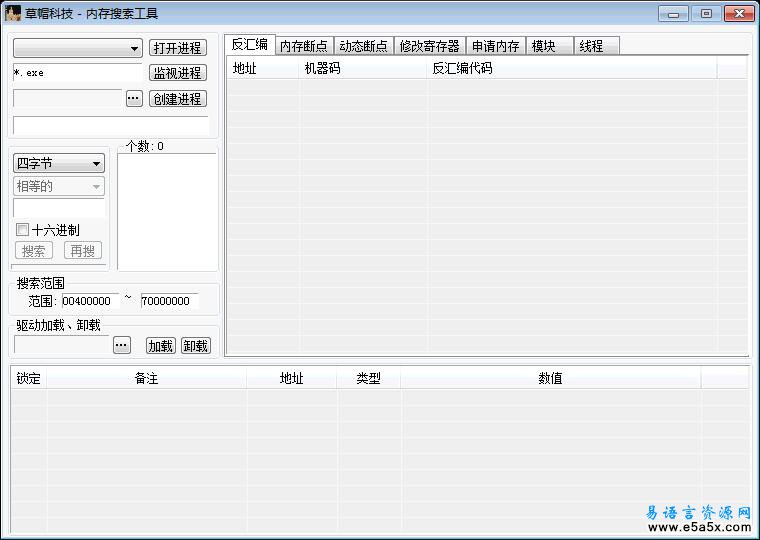Maximize the 内存搜索工具 window
Viewport: 760px width, 540px height.
706,14
